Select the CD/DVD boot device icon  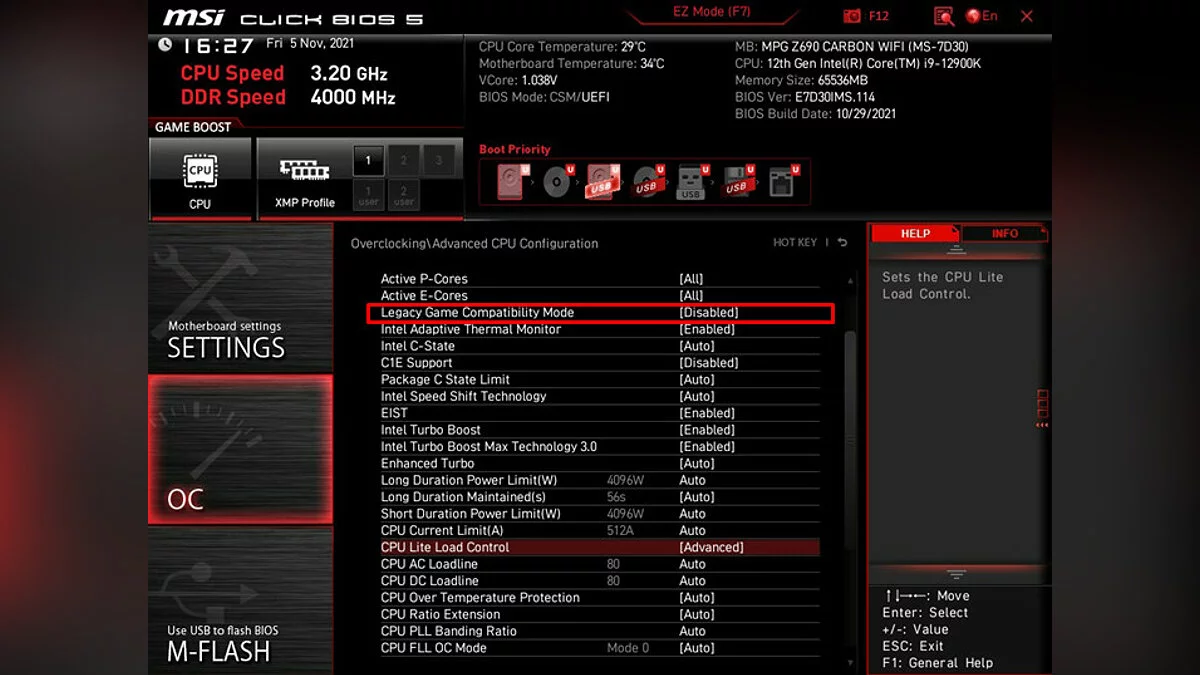point(556,182)
